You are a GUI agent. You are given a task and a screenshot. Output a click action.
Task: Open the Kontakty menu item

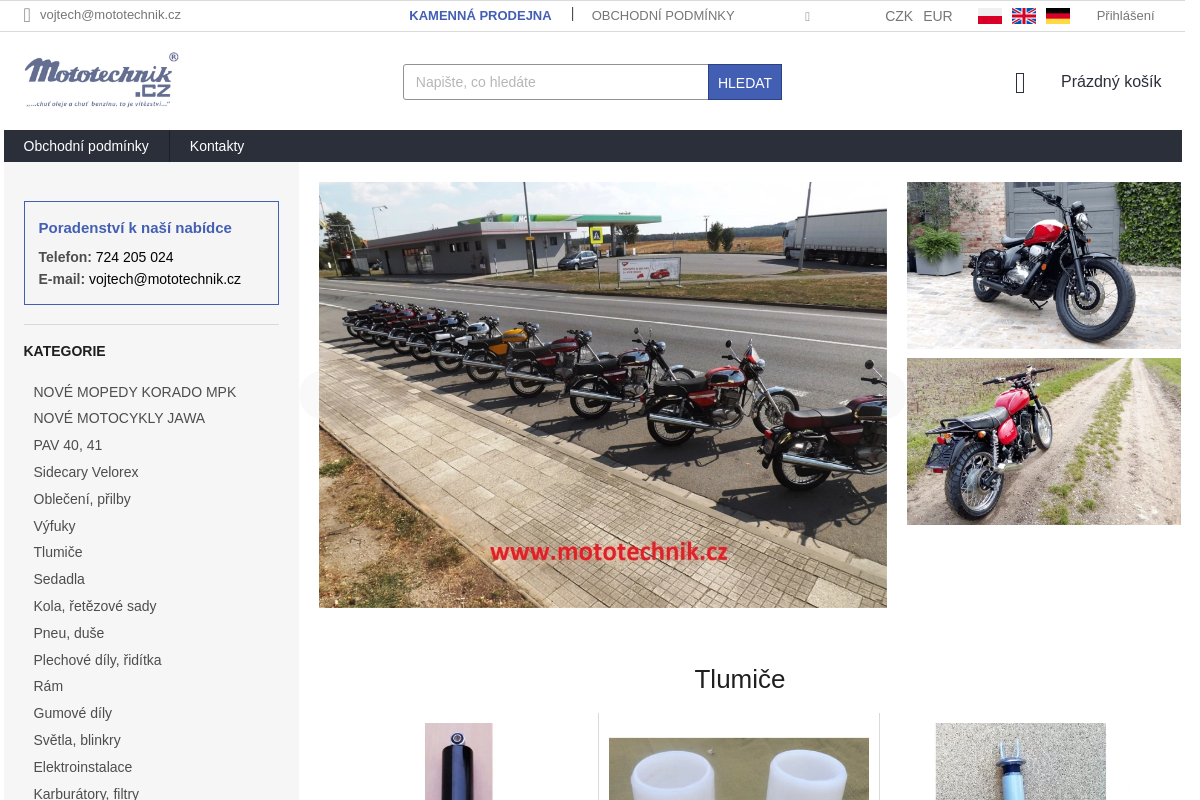coord(216,146)
